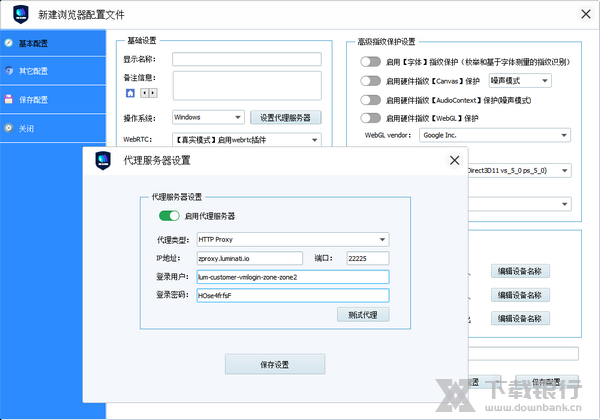Toggle AudioContext fingerprint protection on
This screenshot has height=420, width=600.
pyautogui.click(x=370, y=100)
